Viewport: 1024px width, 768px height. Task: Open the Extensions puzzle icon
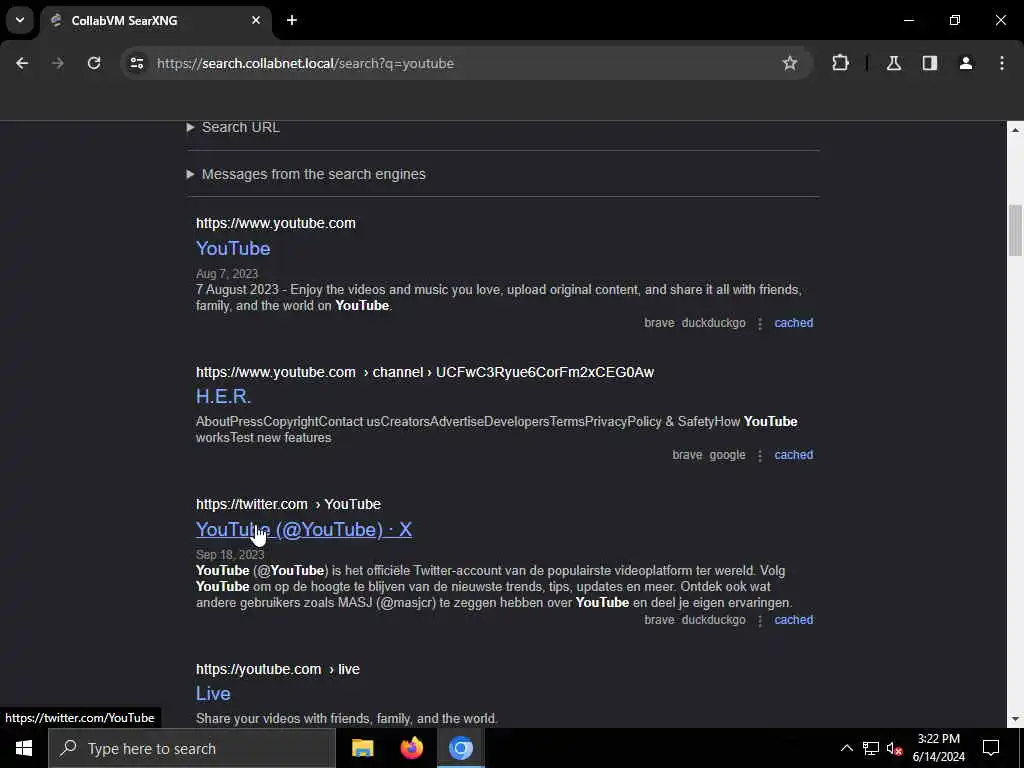[840, 63]
